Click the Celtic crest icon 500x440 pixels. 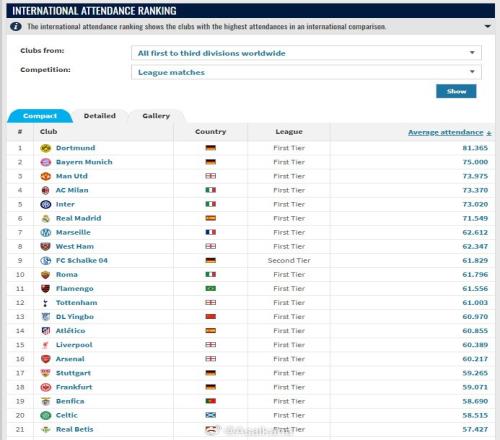point(46,415)
